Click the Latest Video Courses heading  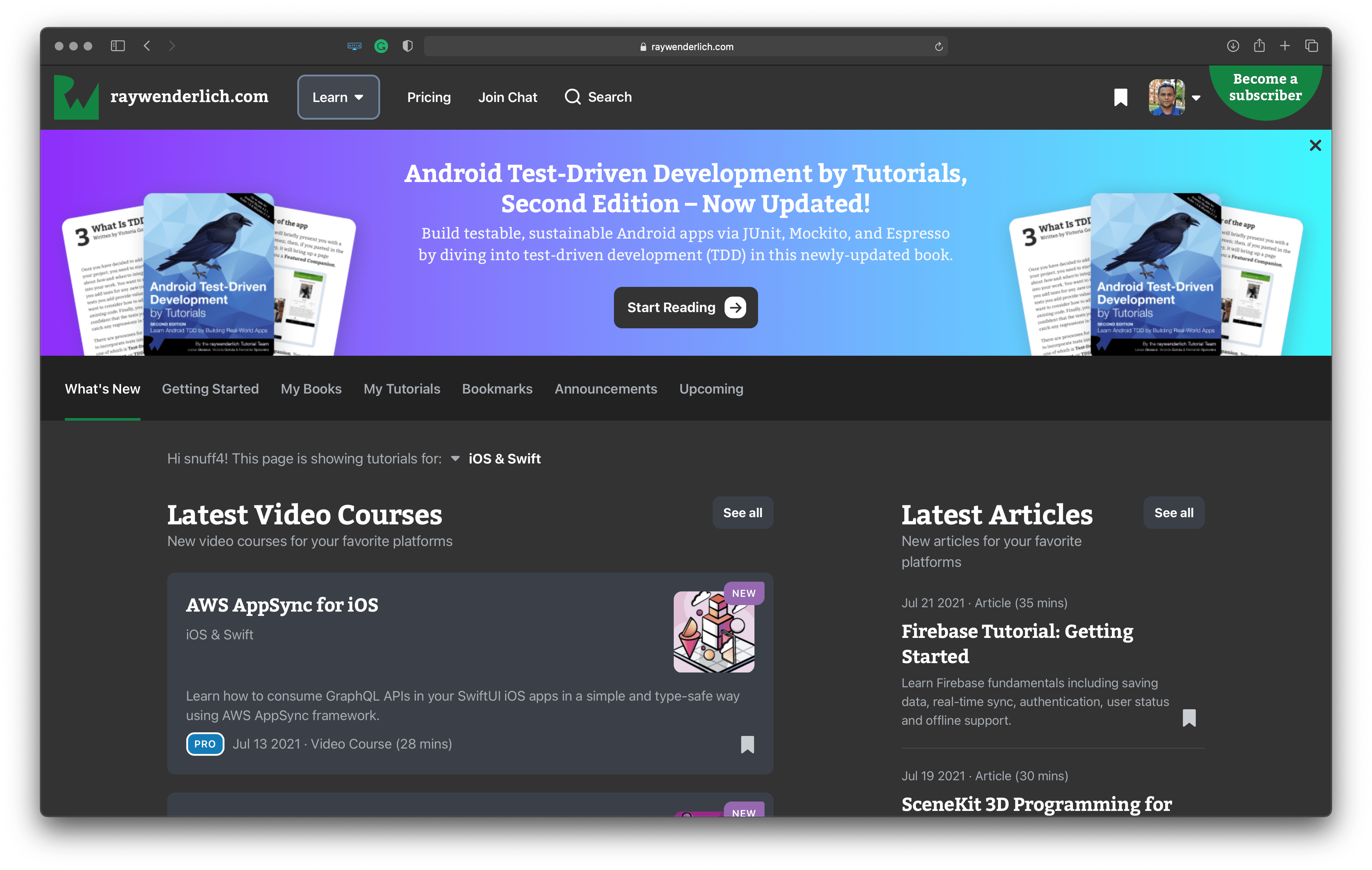[304, 514]
